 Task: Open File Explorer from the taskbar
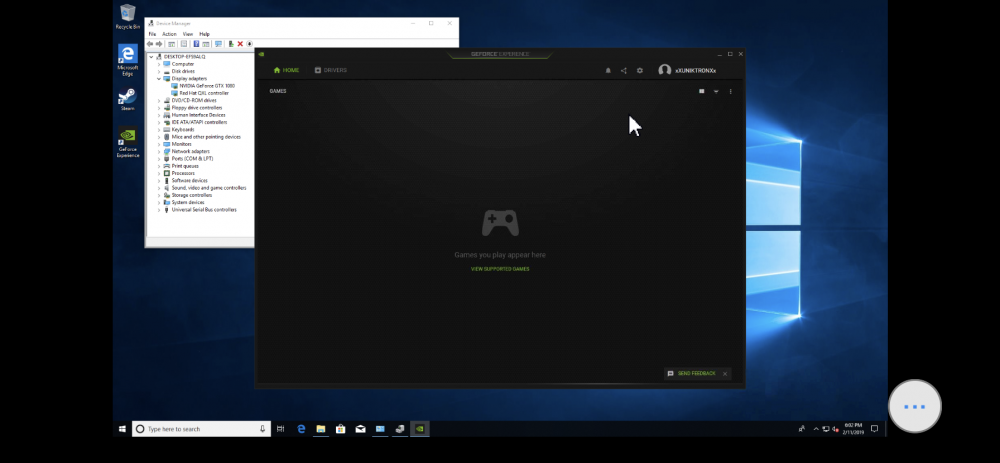[x=321, y=429]
